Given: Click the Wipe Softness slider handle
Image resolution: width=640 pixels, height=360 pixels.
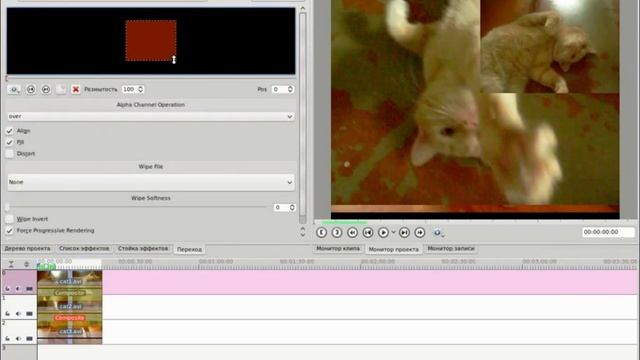Looking at the screenshot, I should coord(7,207).
